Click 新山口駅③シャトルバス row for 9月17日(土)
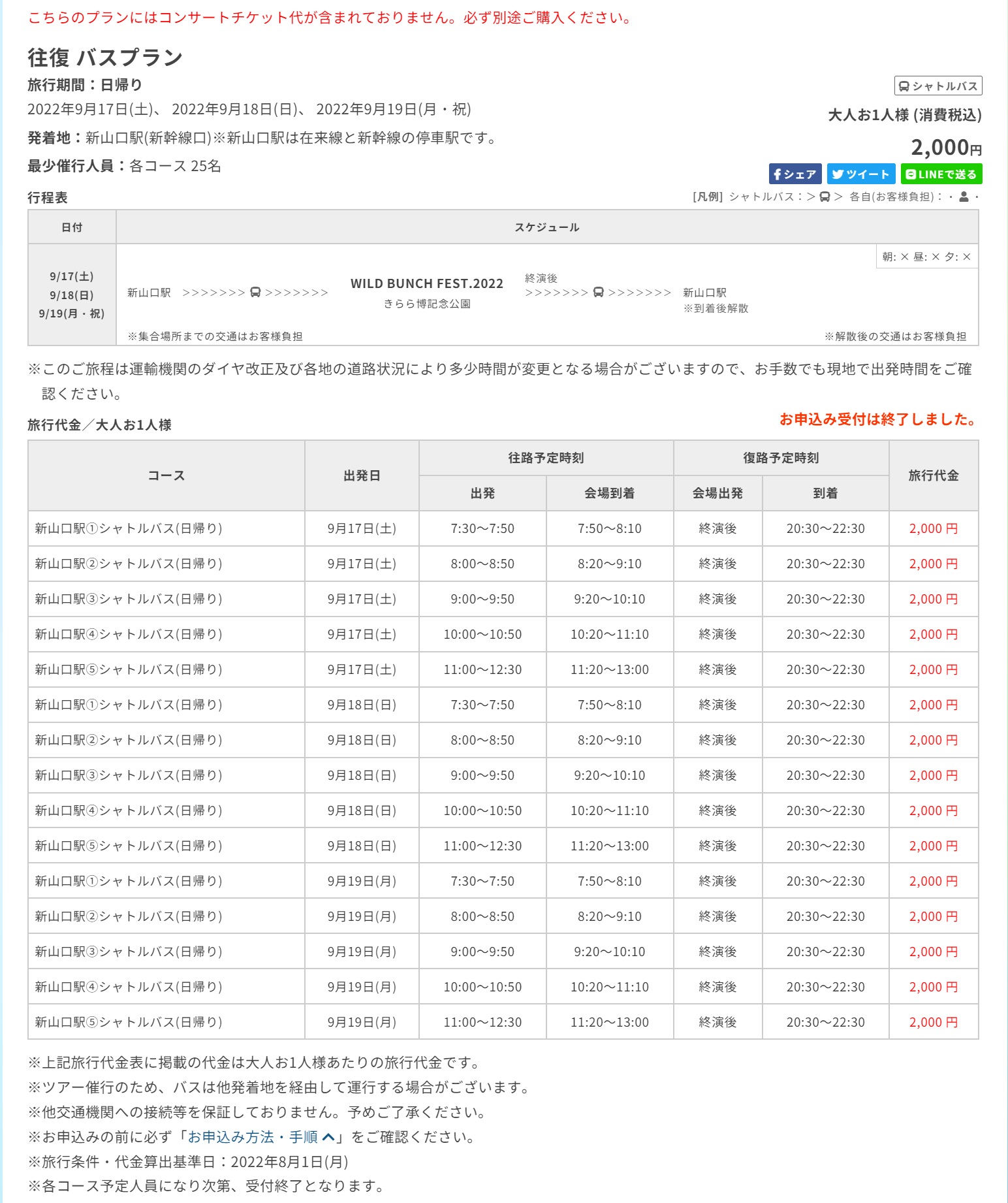Viewport: 1008px width, 1203px height. click(x=503, y=599)
